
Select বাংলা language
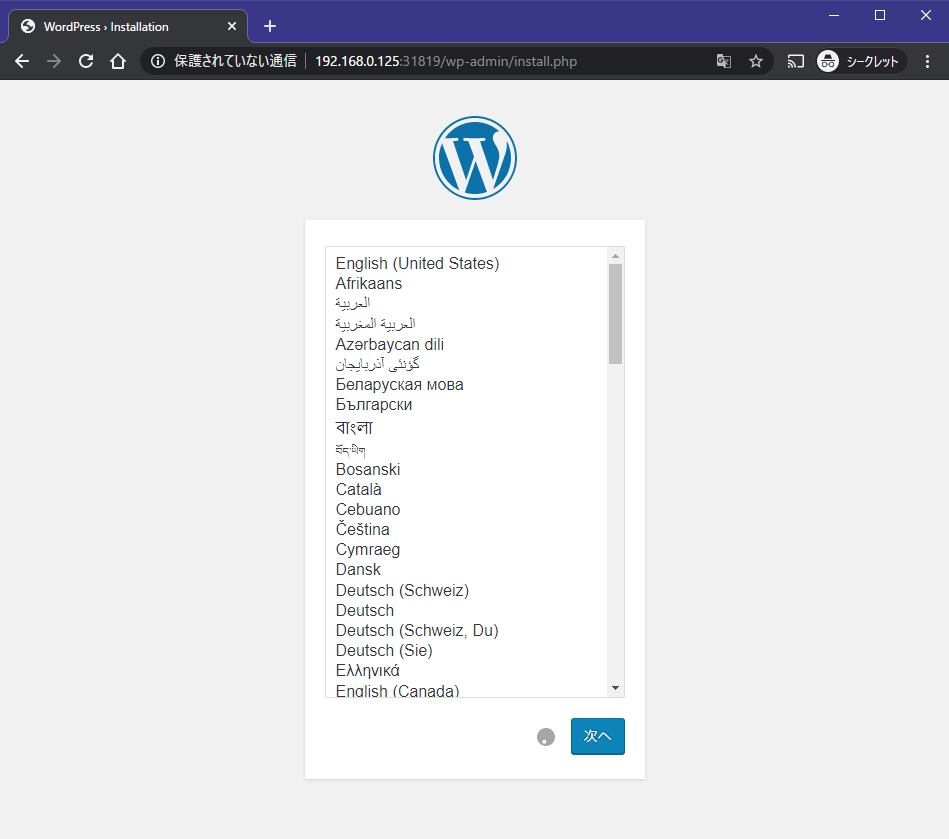pyautogui.click(x=466, y=427)
